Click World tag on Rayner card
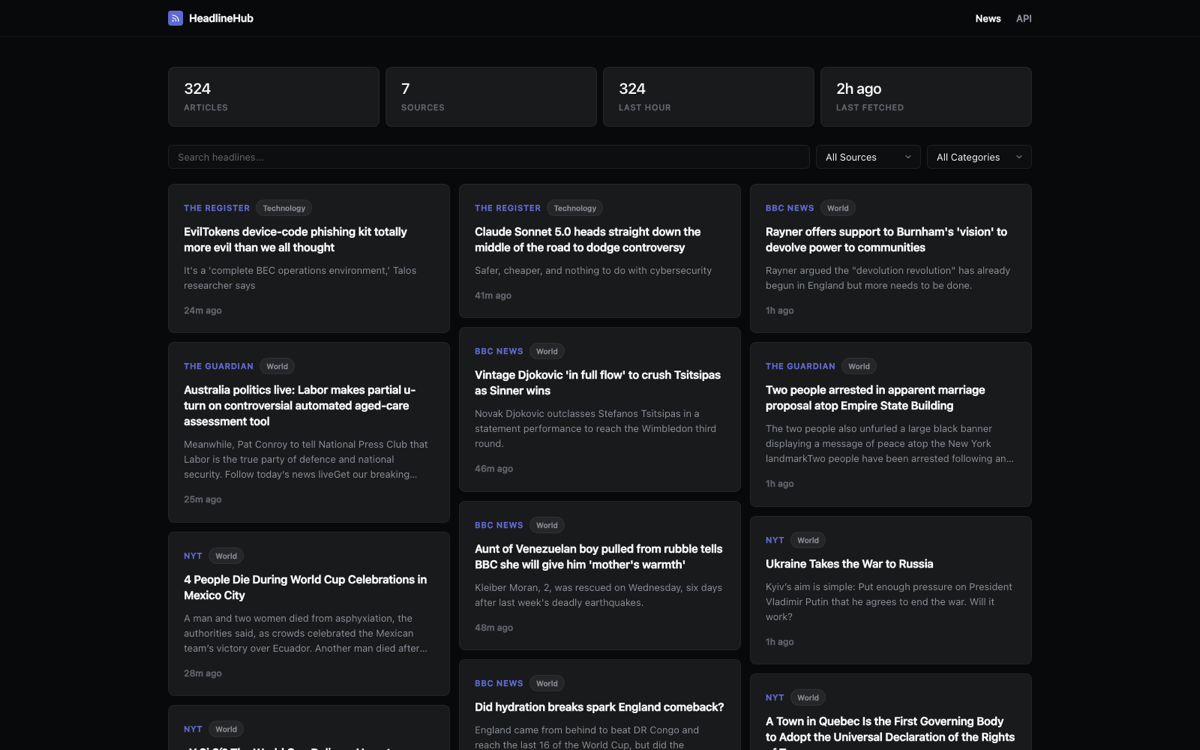The width and height of the screenshot is (1200, 750). [x=838, y=208]
